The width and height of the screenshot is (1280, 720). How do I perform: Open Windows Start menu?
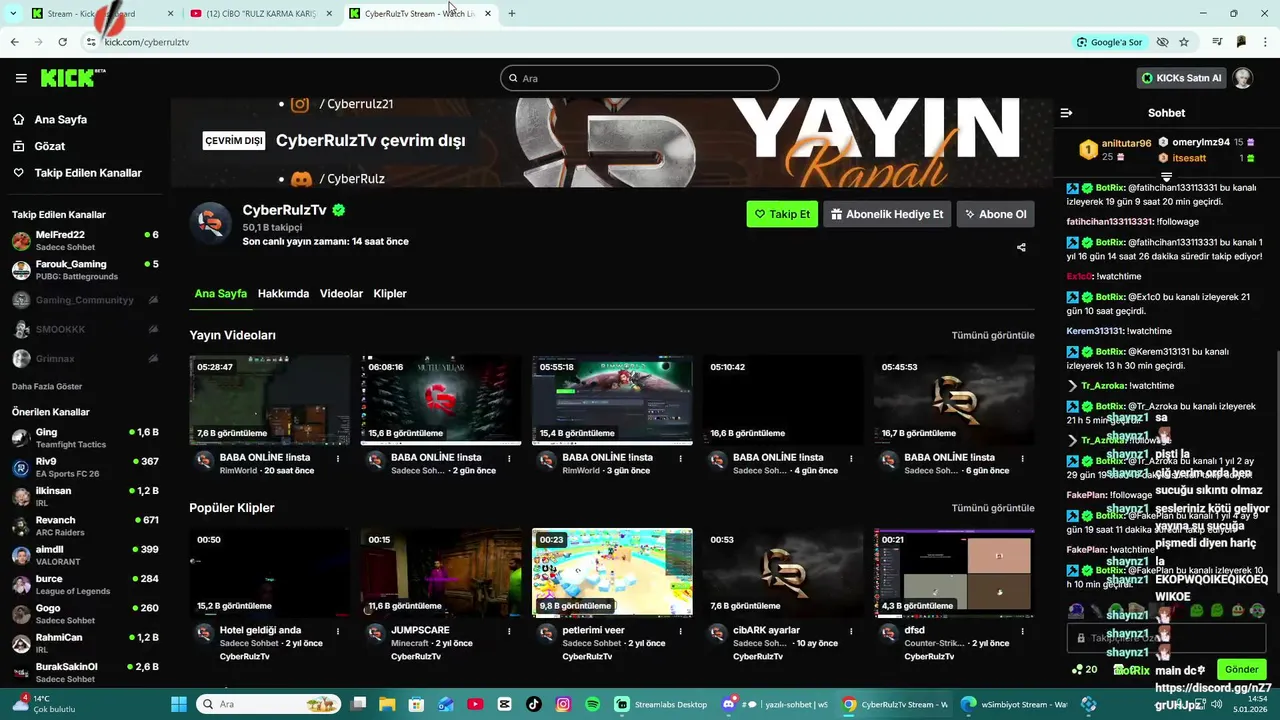point(179,704)
